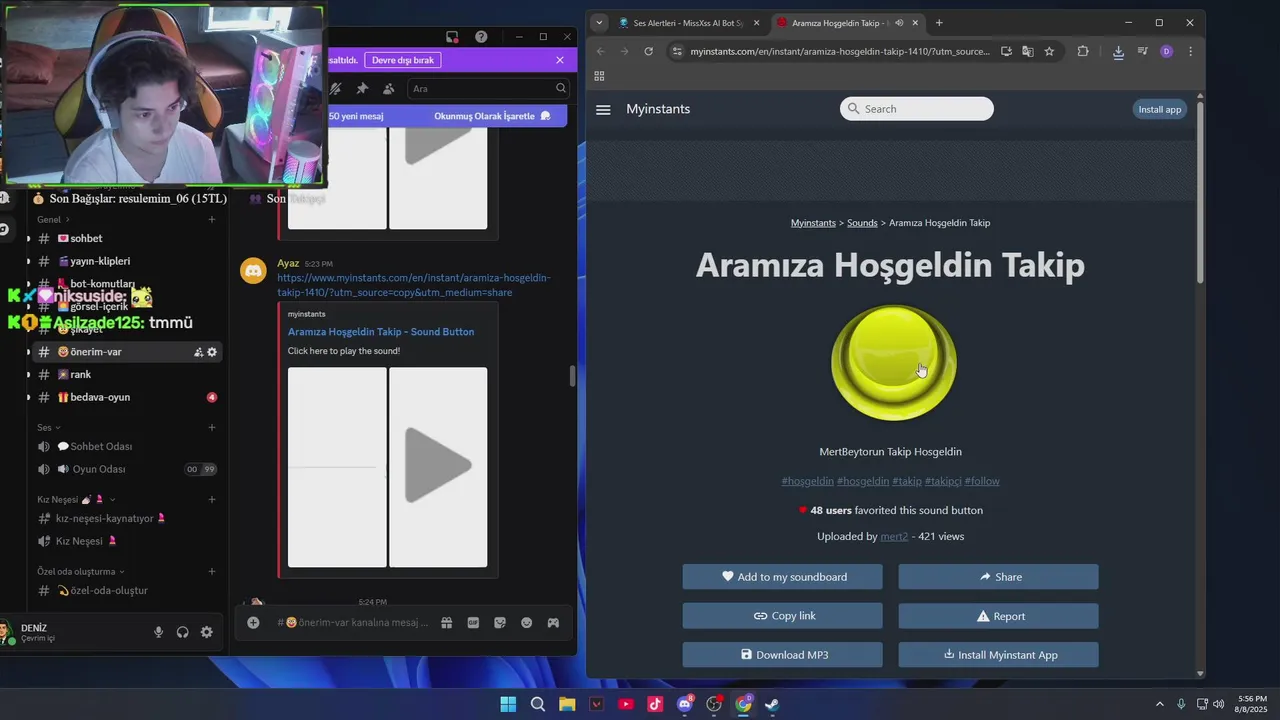Go to Sounds breadcrumb link
This screenshot has width=1280, height=720.
tap(862, 223)
